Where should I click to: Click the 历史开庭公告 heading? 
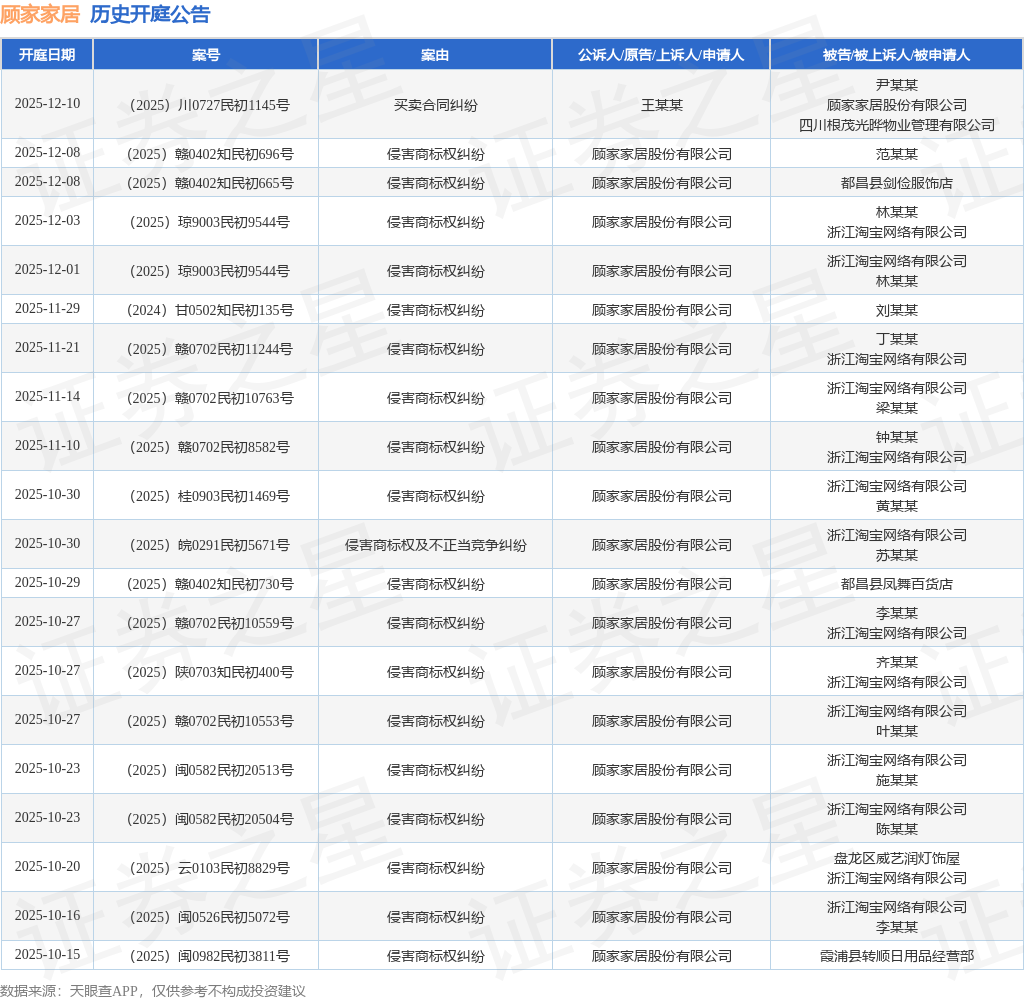150,14
